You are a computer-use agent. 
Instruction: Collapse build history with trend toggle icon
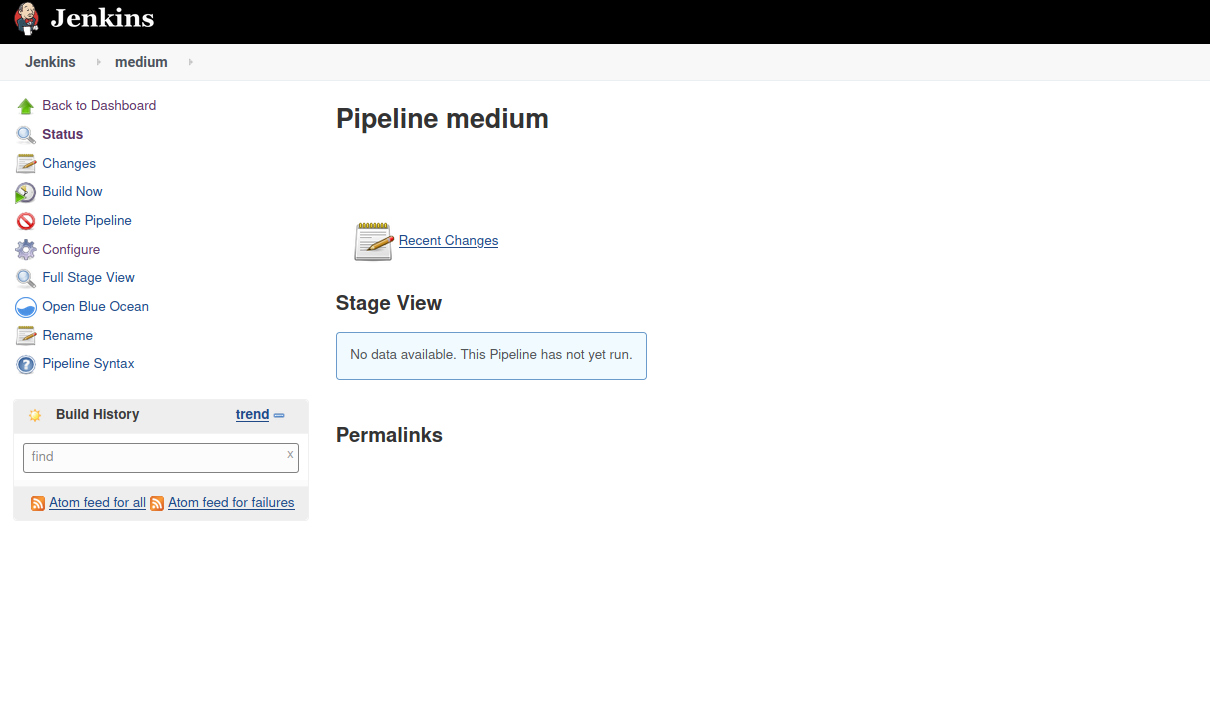279,415
